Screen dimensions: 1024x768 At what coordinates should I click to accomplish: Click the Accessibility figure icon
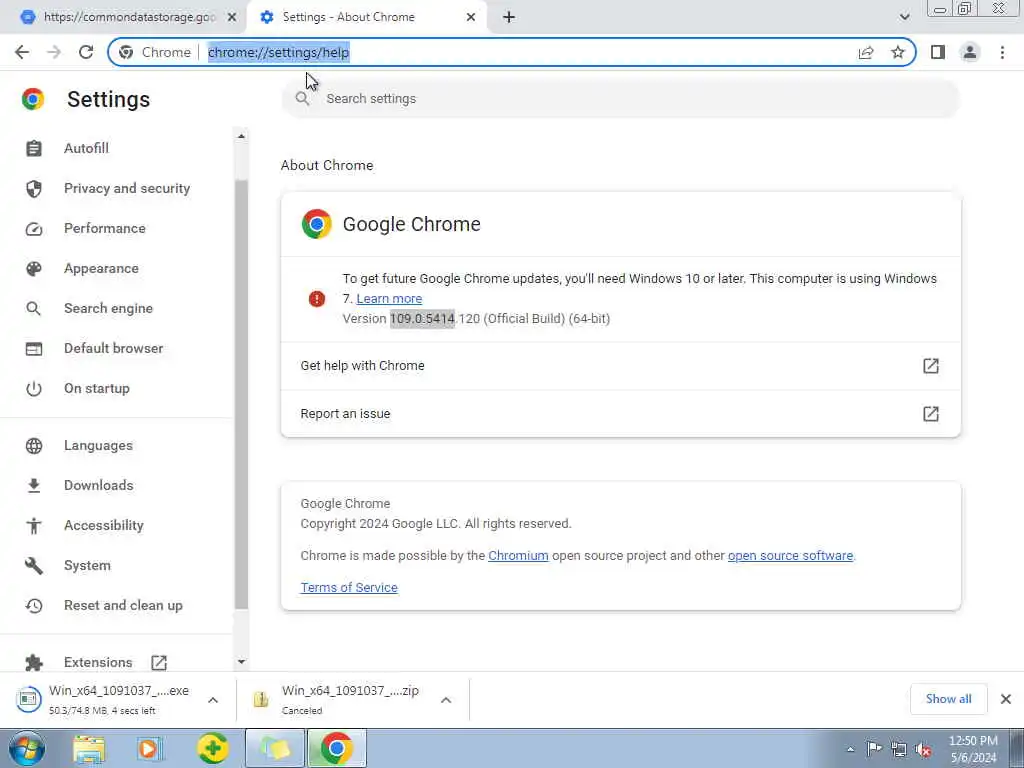(34, 526)
